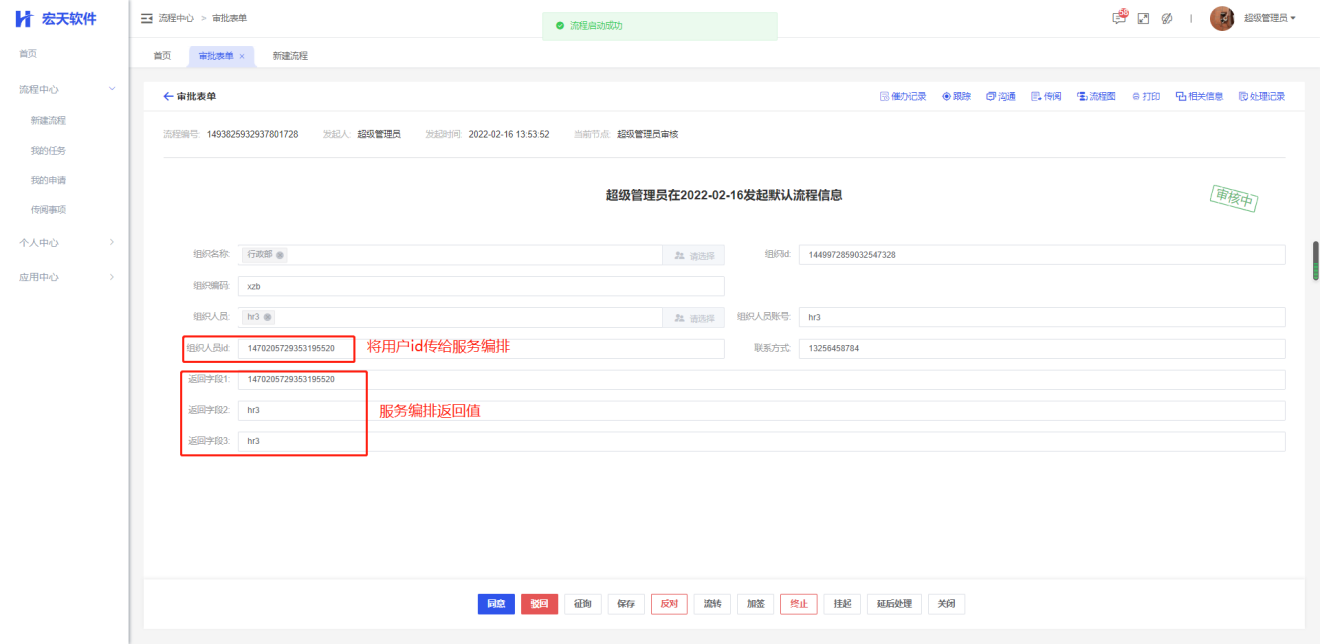Click the 联系方式 input field
This screenshot has width=1320, height=644.
1041,349
